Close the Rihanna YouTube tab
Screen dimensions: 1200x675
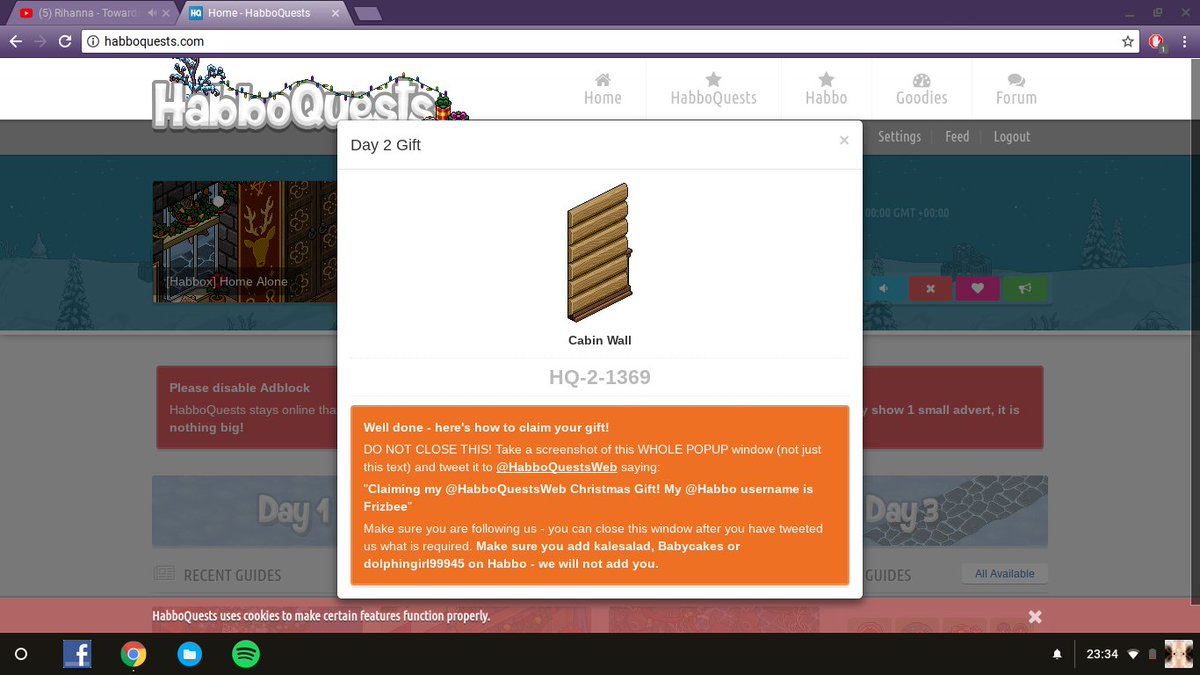[x=168, y=13]
